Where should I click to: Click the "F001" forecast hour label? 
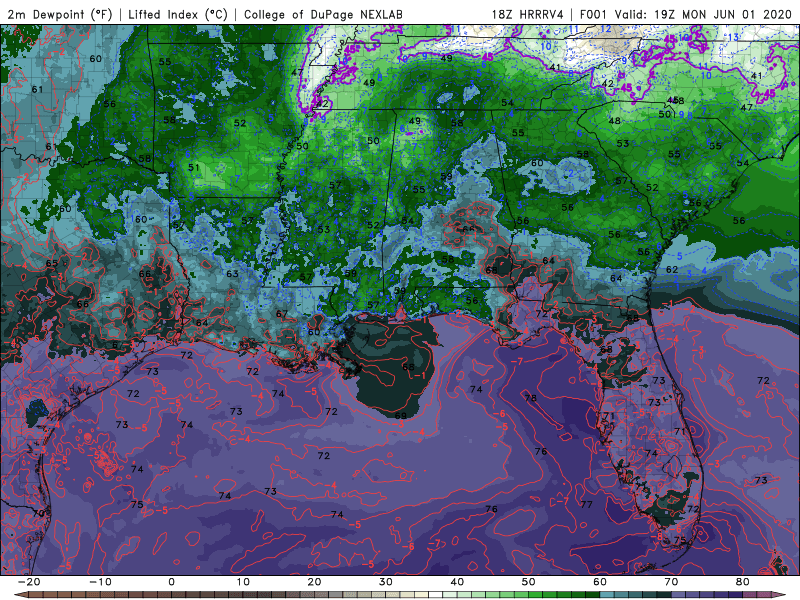click(594, 14)
